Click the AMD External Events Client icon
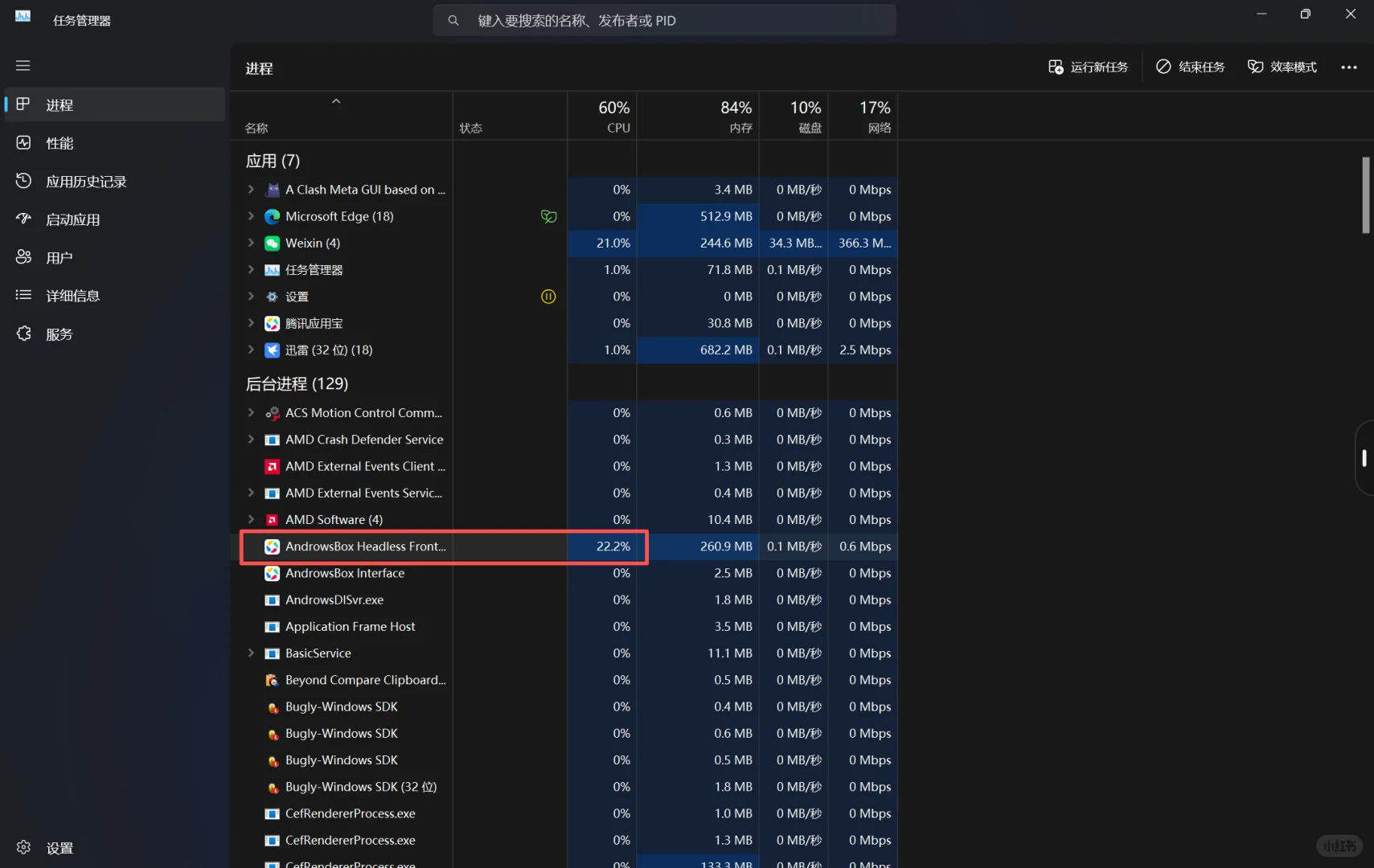1374x868 pixels. 273,466
